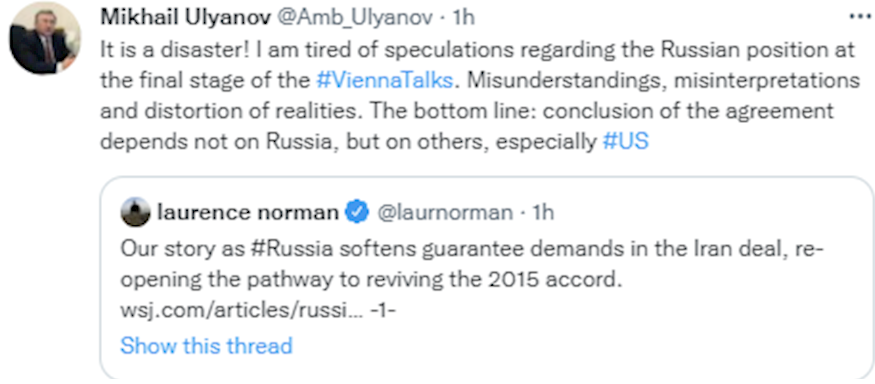Viewport: 875px width, 384px height.
Task: Open the wsj.com/articles link
Action: 242,311
